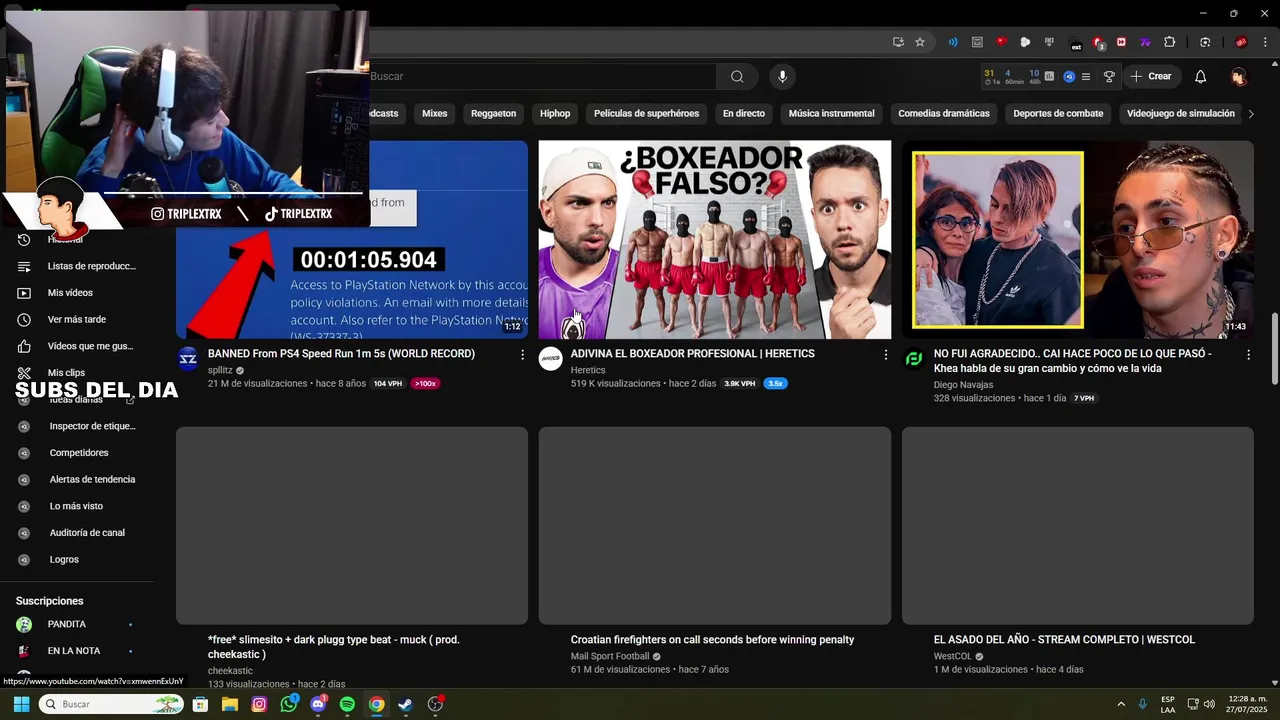1280x720 pixels.
Task: Play Khea video thumbnail
Action: (x=1078, y=240)
